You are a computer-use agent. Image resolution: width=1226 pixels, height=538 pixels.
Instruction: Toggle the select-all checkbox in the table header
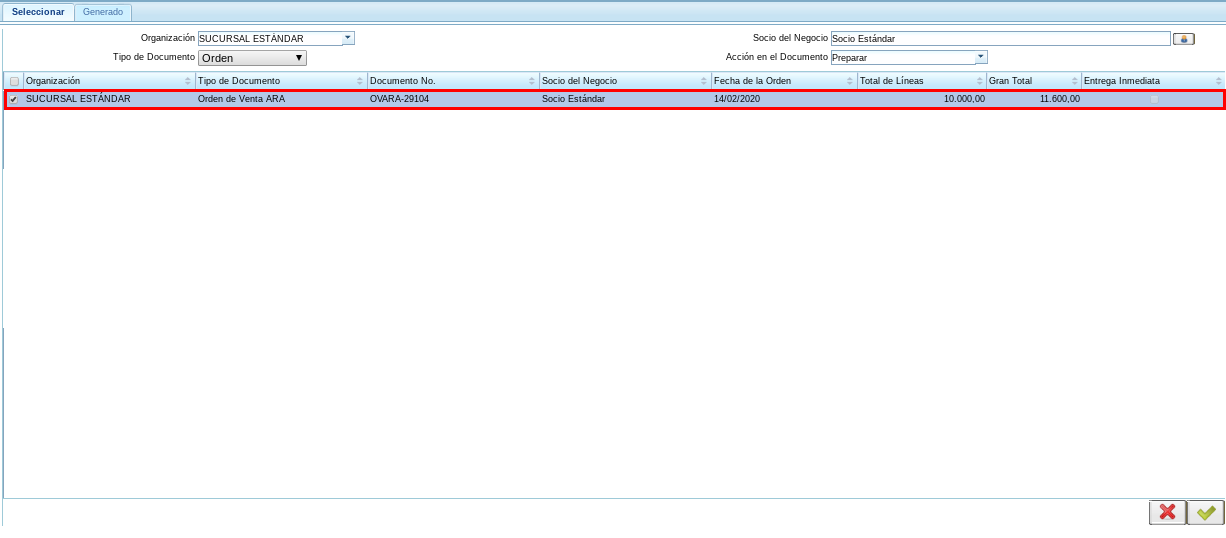[14, 81]
